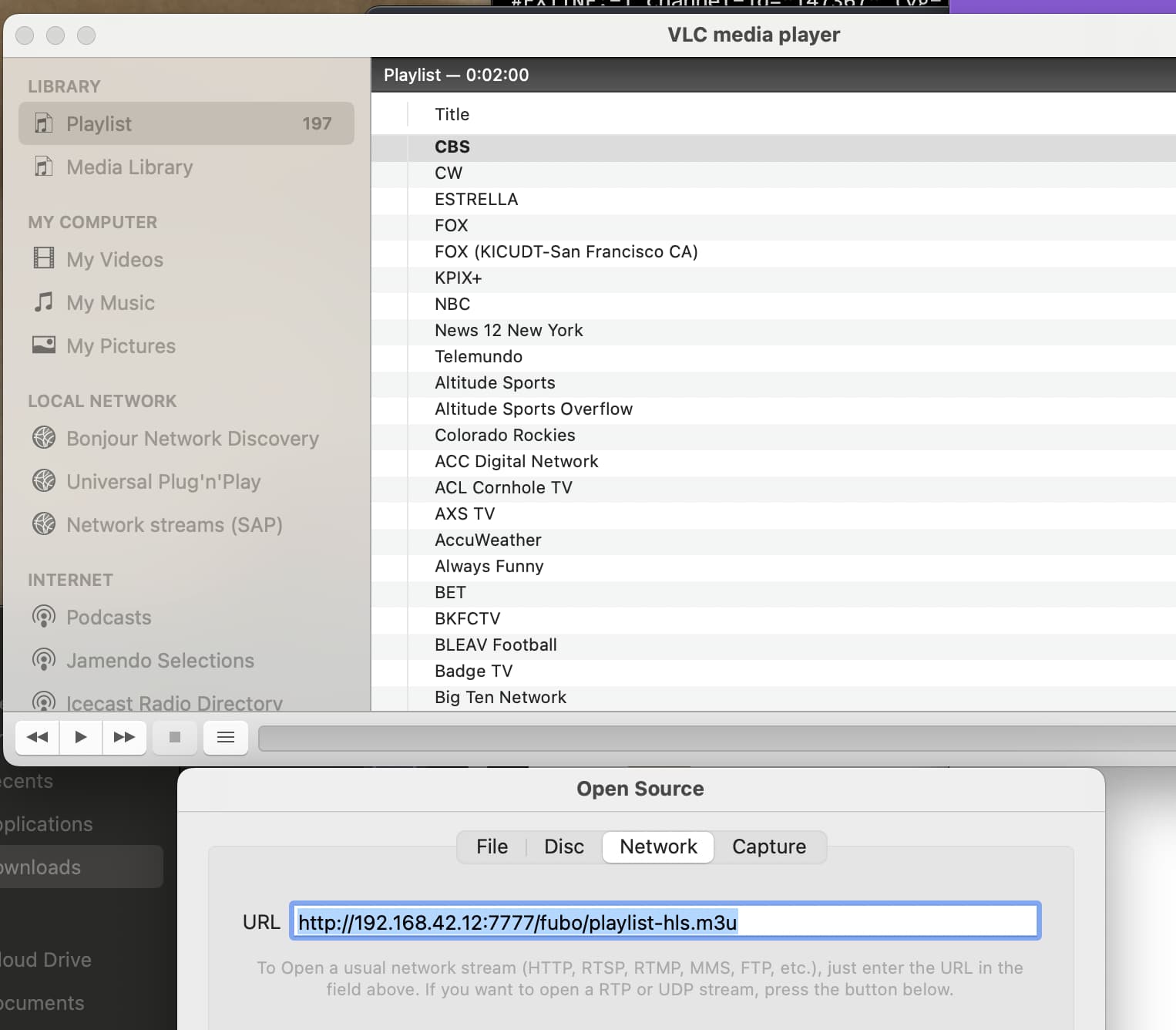Select the Playlist icon in Library

[x=44, y=123]
